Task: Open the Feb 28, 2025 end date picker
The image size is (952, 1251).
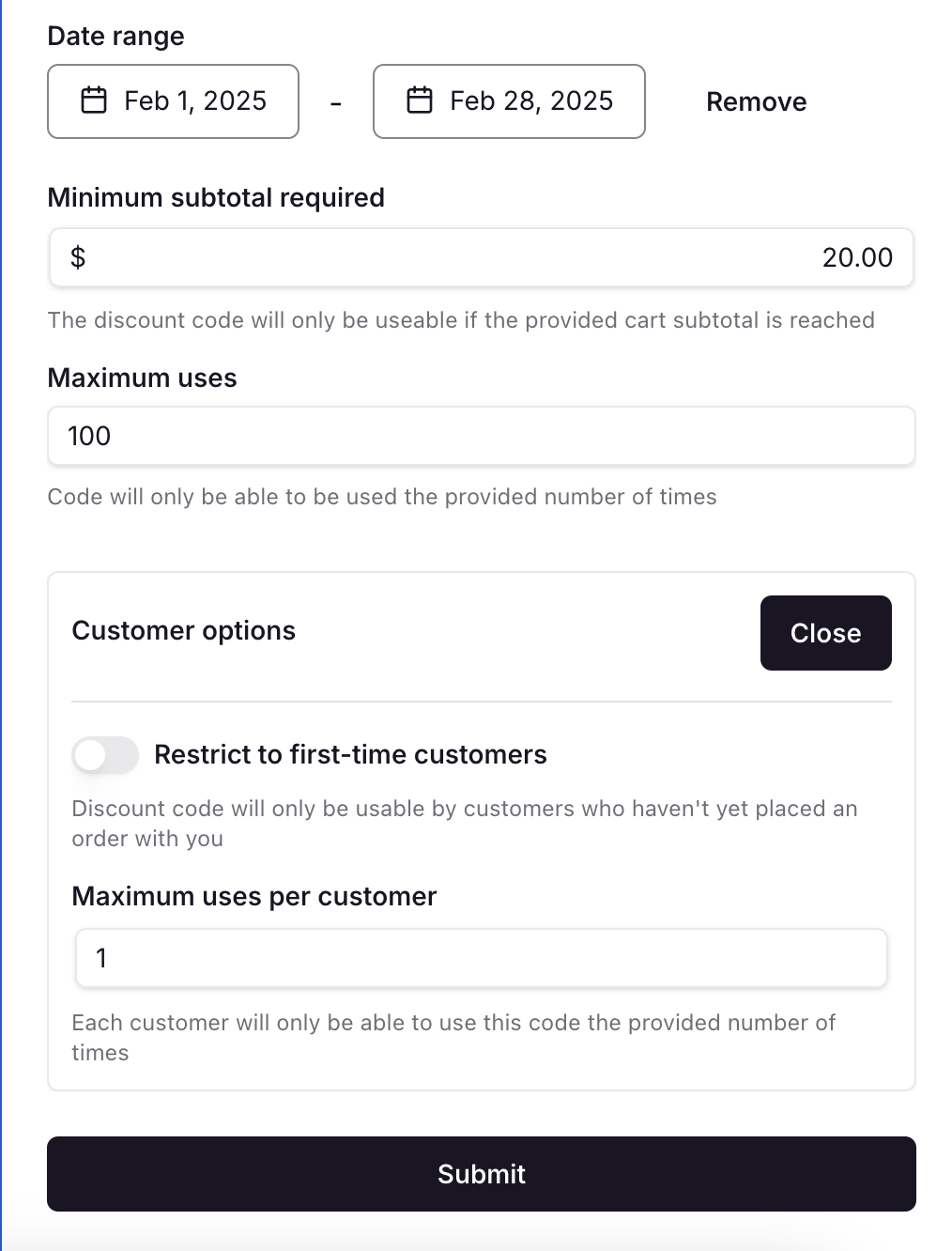Action: [x=509, y=101]
